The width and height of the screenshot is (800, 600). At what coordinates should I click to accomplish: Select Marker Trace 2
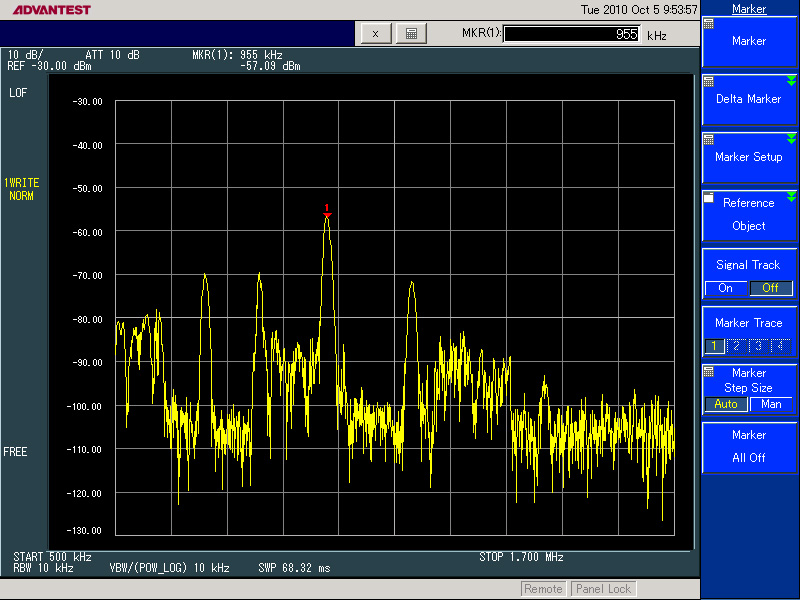(737, 346)
